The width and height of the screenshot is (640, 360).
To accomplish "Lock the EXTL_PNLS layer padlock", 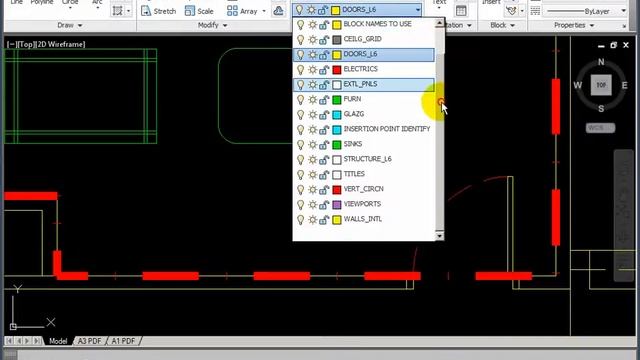I will pos(324,84).
